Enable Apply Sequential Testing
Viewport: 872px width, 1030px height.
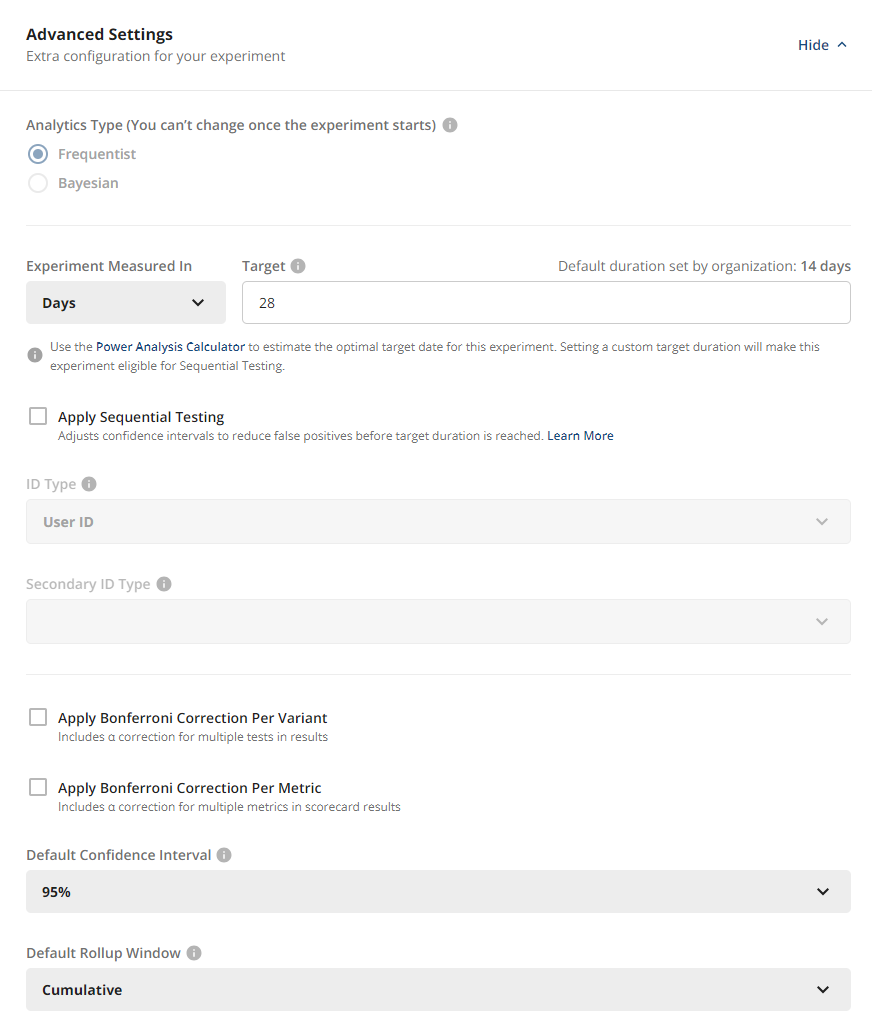(37, 415)
